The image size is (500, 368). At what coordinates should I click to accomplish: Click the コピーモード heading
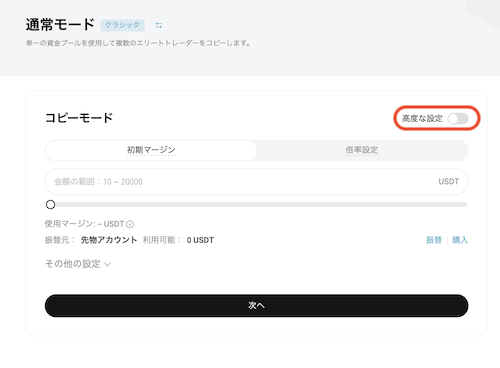click(79, 118)
